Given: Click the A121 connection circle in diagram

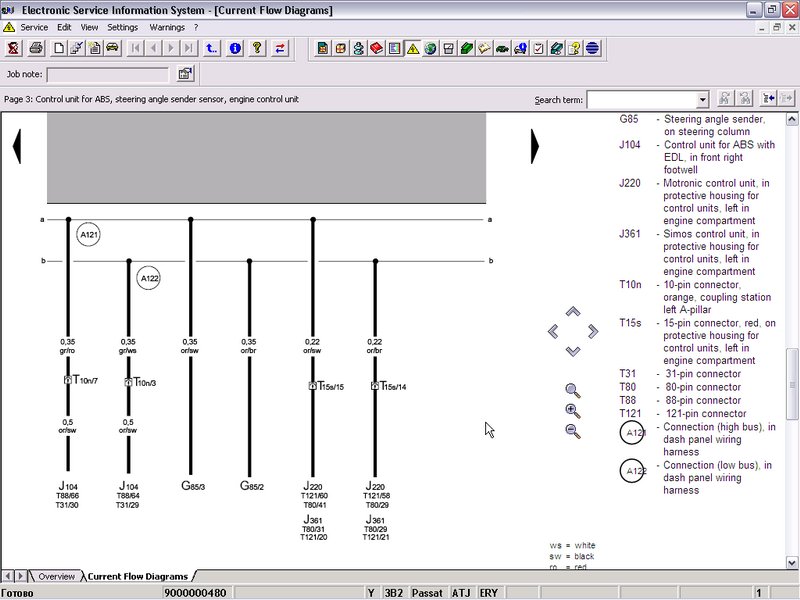Looking at the screenshot, I should pos(88,235).
